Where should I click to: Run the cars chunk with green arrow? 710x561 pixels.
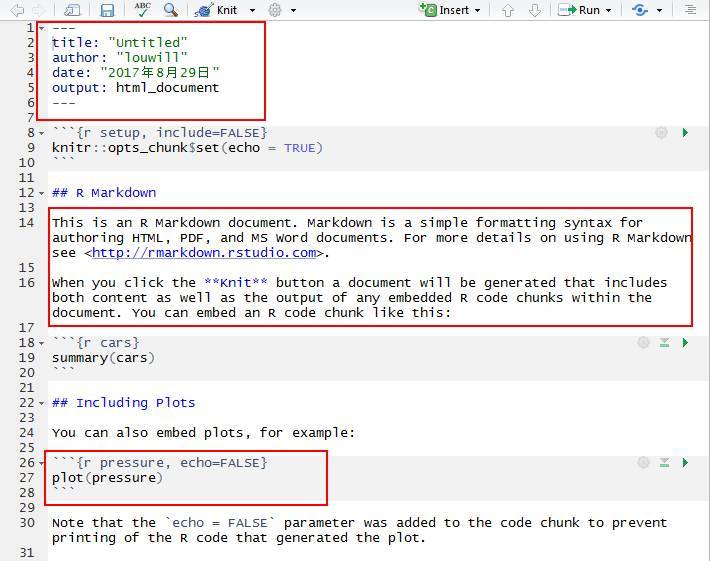point(685,343)
